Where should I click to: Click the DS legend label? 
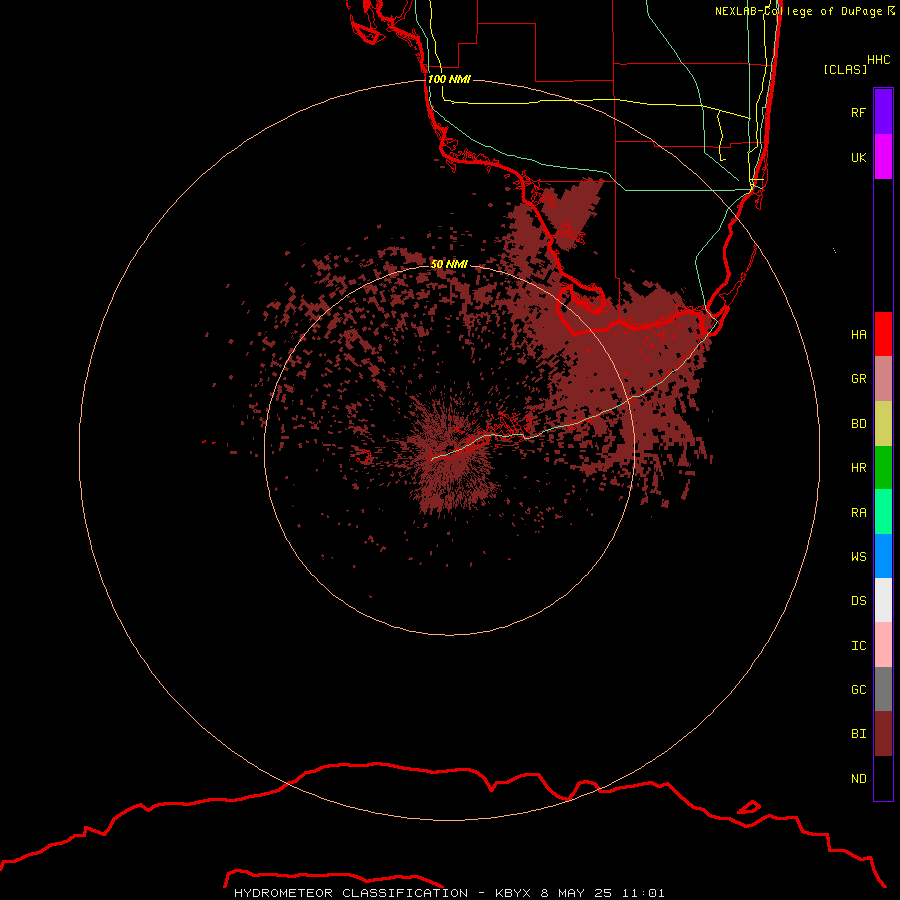(x=858, y=601)
